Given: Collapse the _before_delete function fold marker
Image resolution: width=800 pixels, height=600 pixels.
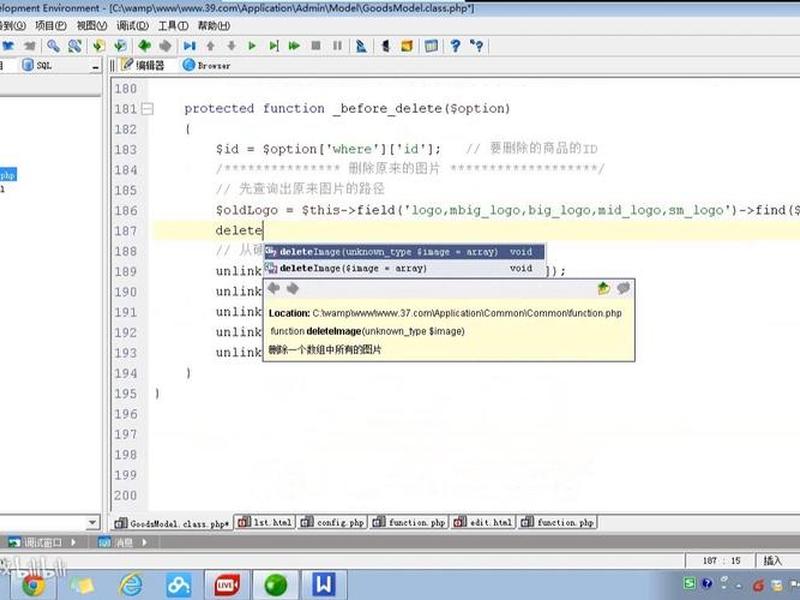Looking at the screenshot, I should [x=147, y=108].
